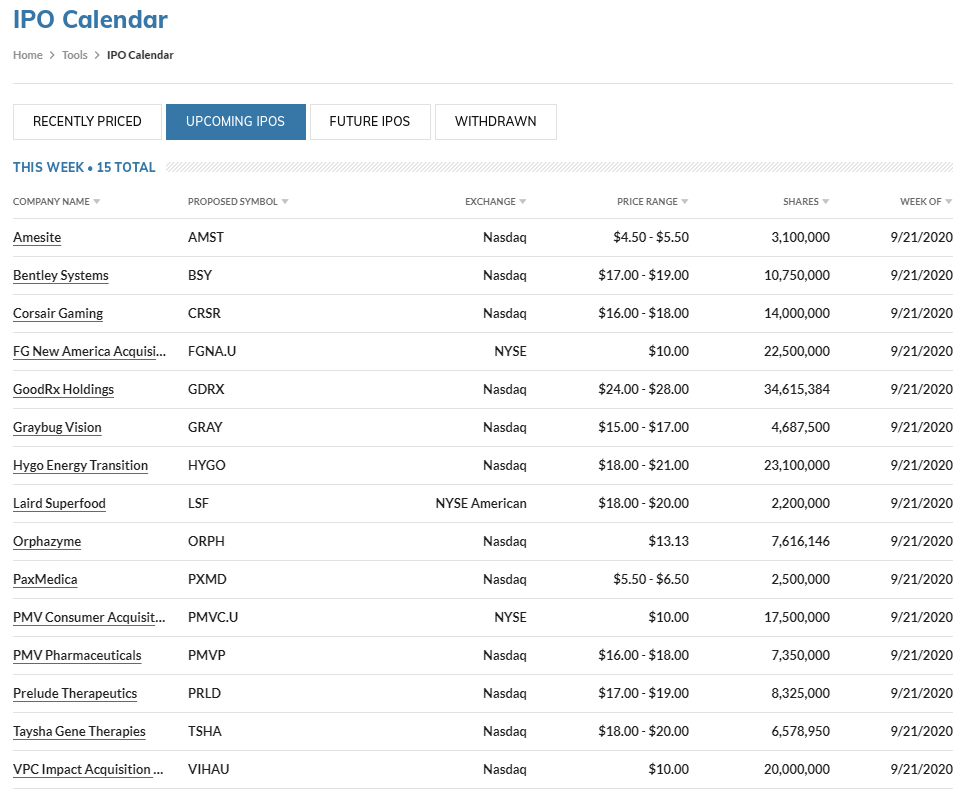Open VPC Impact Acquisition link

(88, 770)
